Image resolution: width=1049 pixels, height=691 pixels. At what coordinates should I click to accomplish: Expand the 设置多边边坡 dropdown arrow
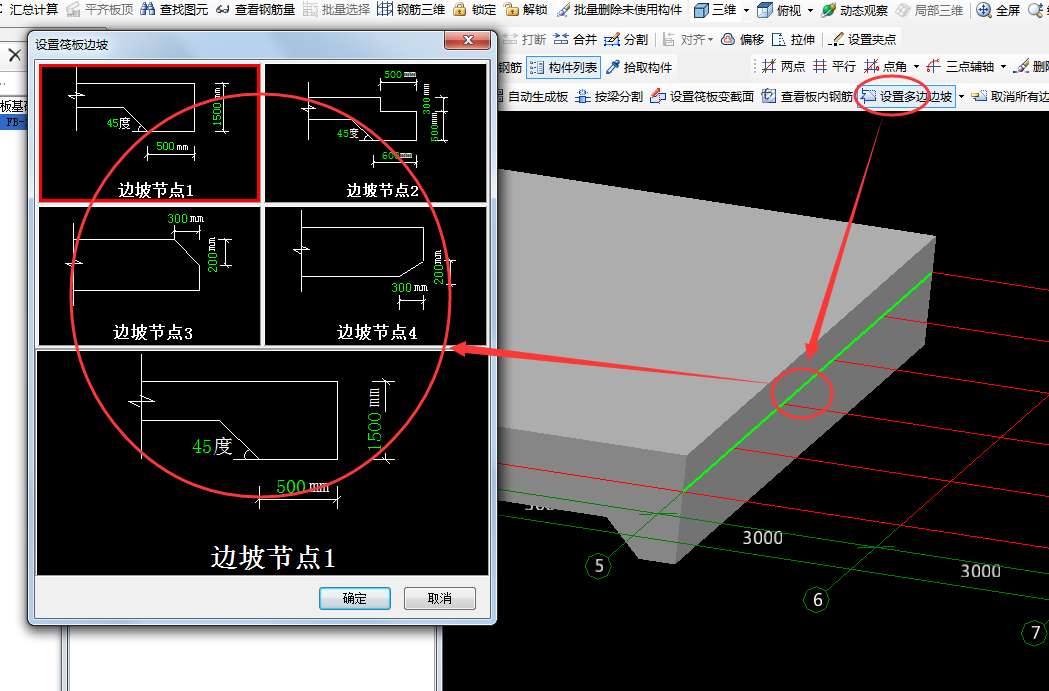(x=961, y=97)
